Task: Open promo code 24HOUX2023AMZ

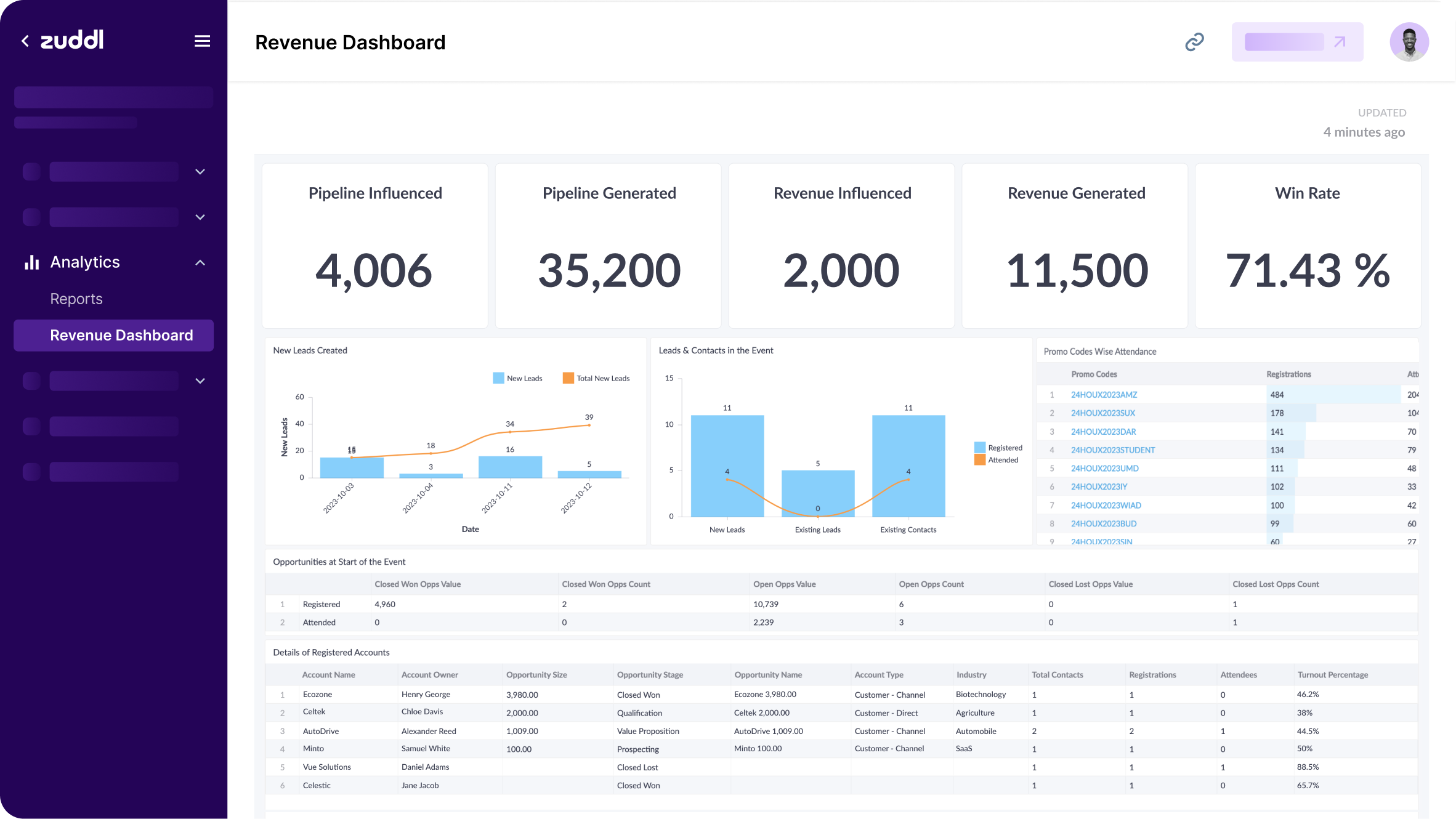Action: click(x=1103, y=394)
